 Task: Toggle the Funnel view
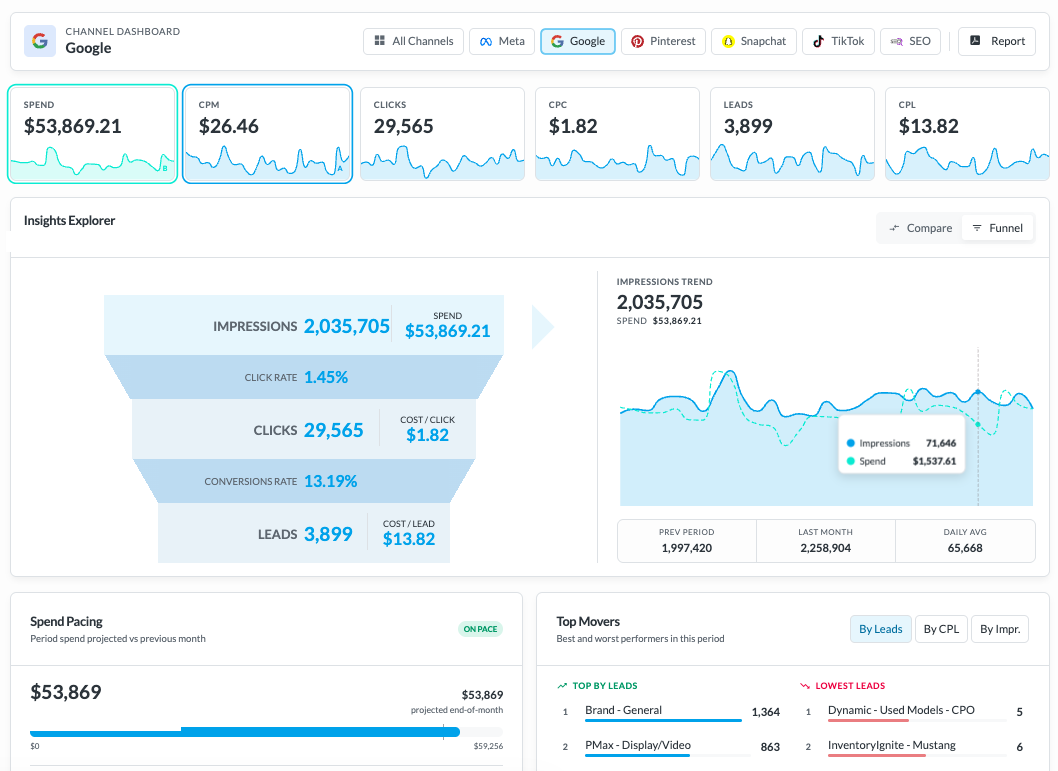click(997, 228)
